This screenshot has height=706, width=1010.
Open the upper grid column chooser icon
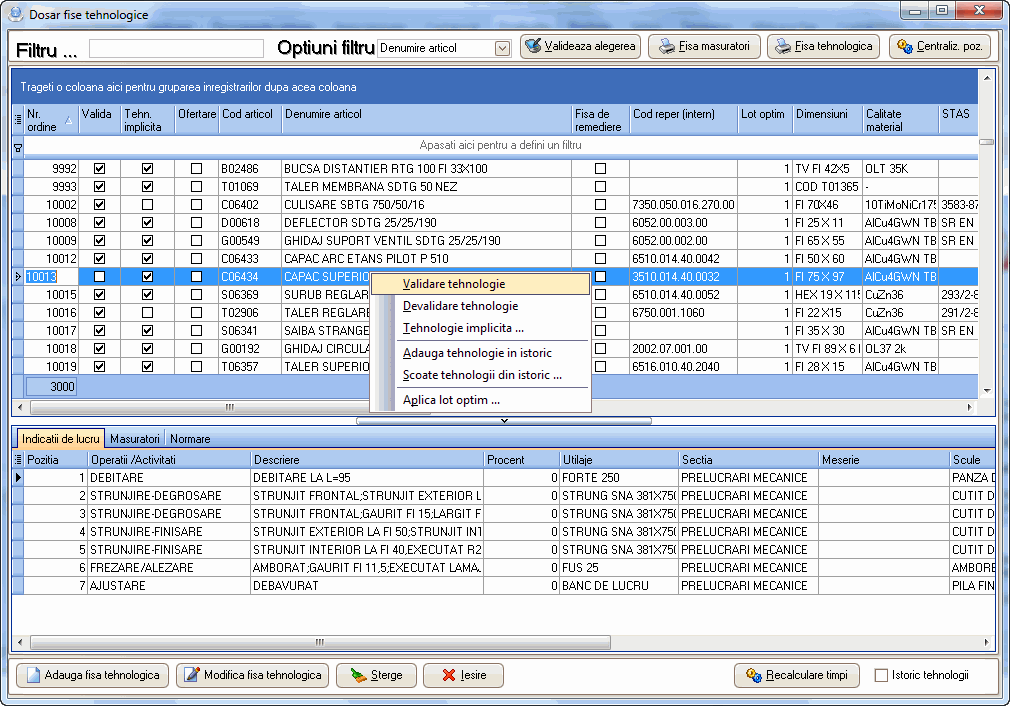(18, 120)
